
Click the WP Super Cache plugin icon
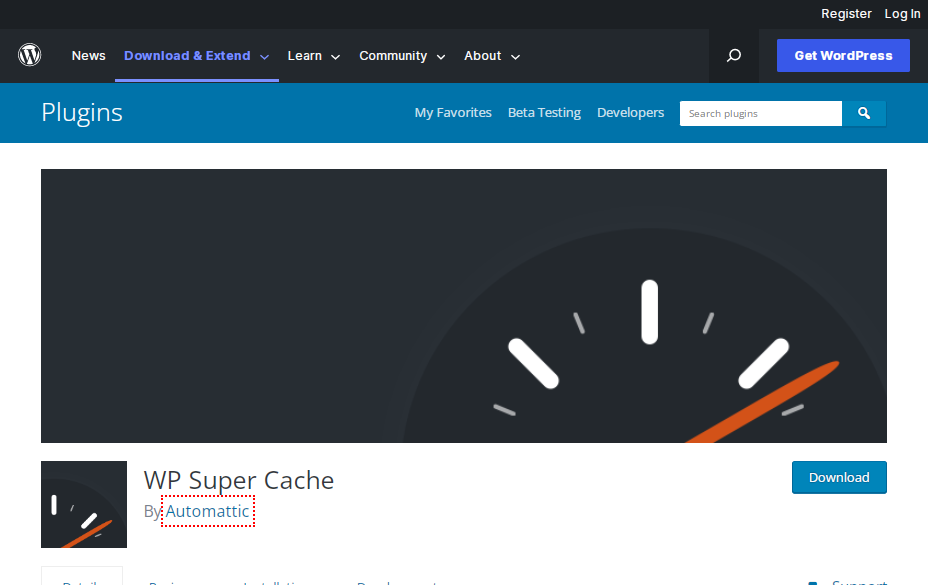point(84,504)
